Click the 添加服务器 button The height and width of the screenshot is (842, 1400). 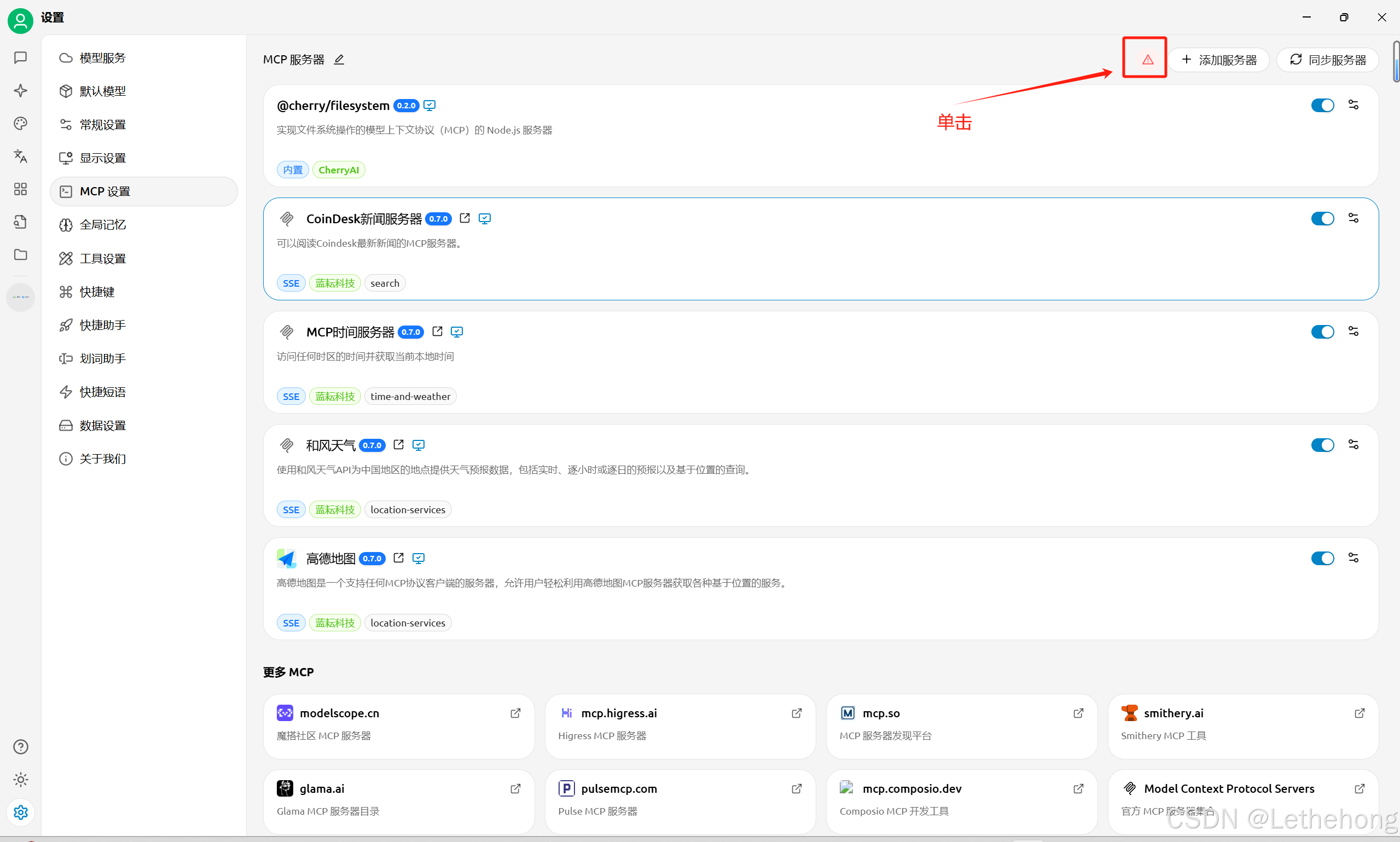point(1218,60)
